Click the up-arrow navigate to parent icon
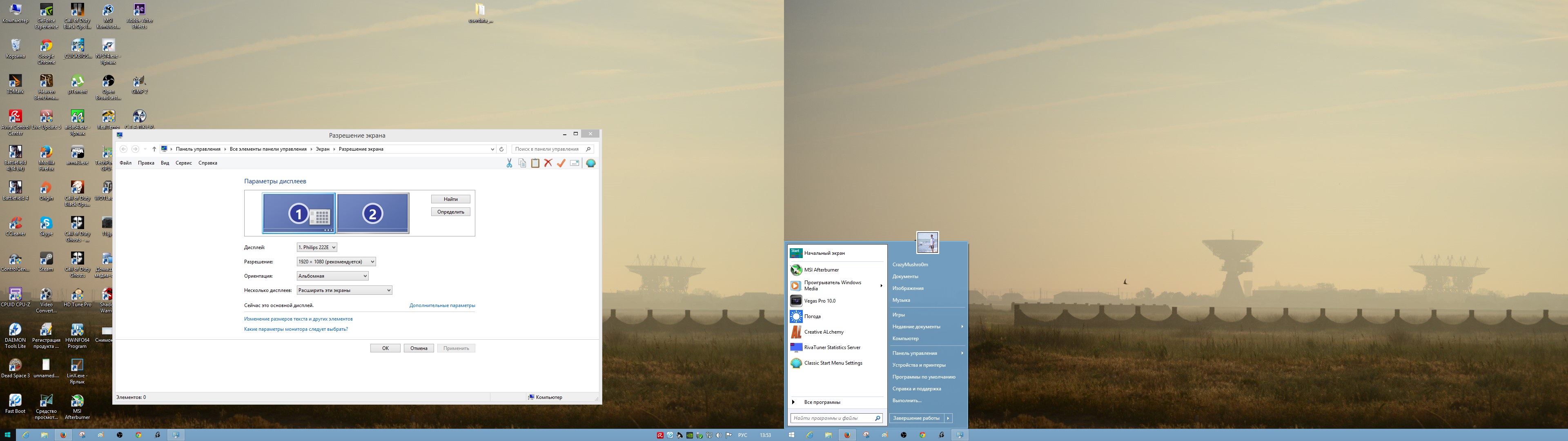1568x441 pixels. 154,149
